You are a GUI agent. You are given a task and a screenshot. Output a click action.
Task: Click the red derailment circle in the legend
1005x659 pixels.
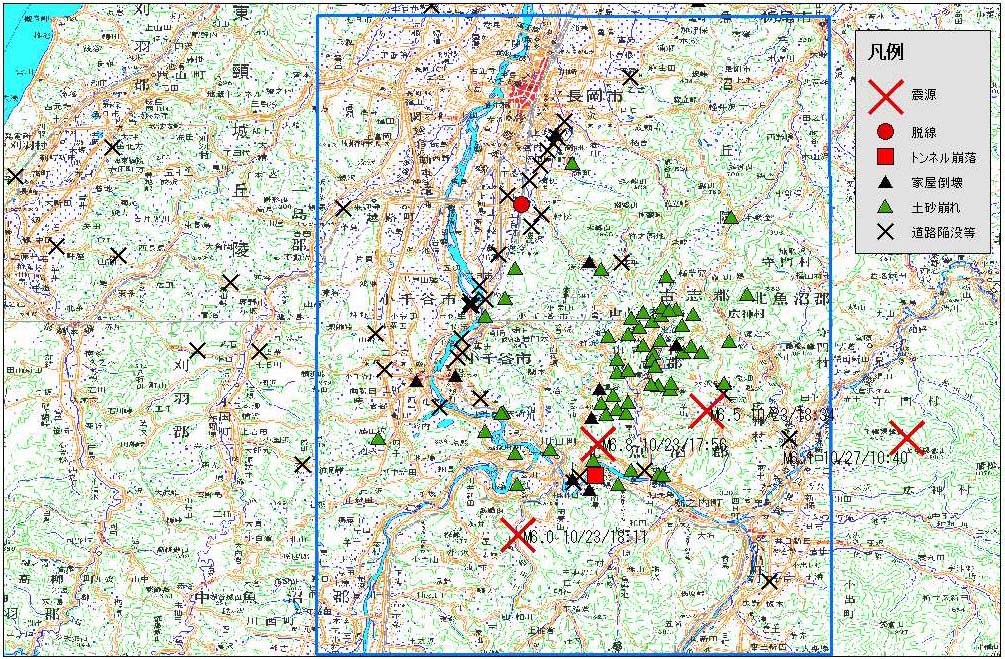[886, 133]
